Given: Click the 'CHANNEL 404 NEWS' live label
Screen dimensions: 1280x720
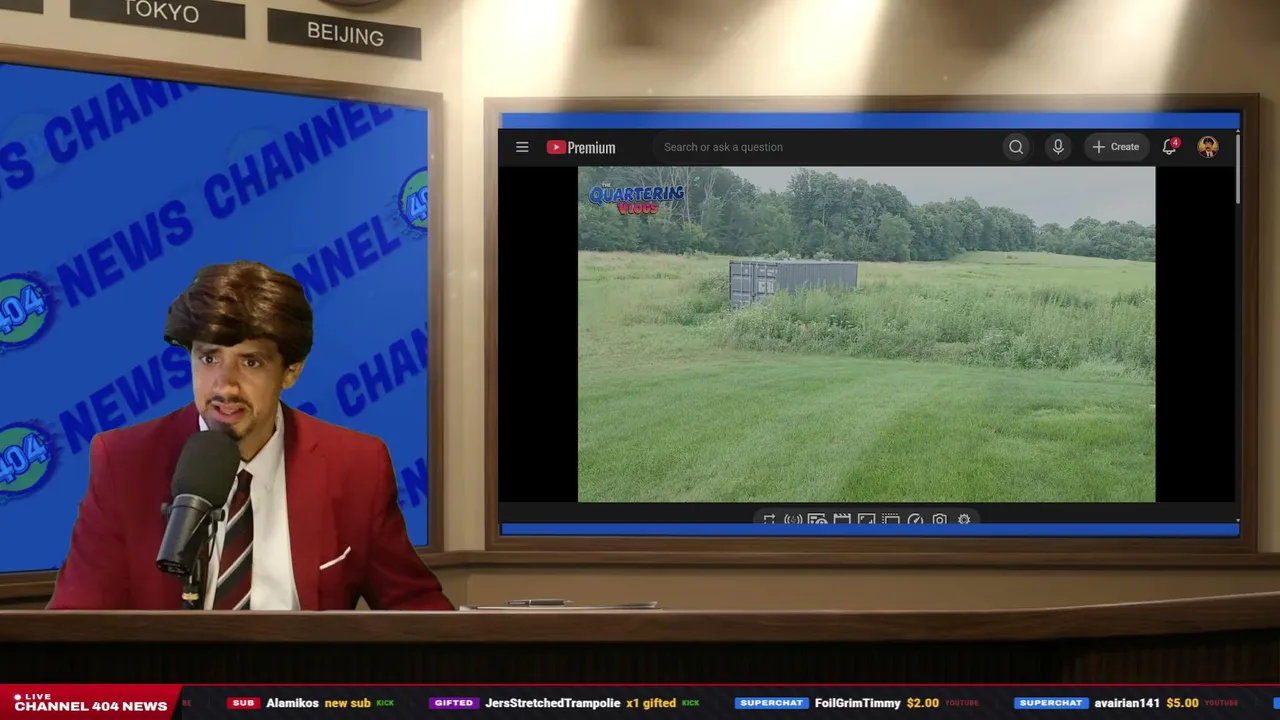Looking at the screenshot, I should (91, 706).
